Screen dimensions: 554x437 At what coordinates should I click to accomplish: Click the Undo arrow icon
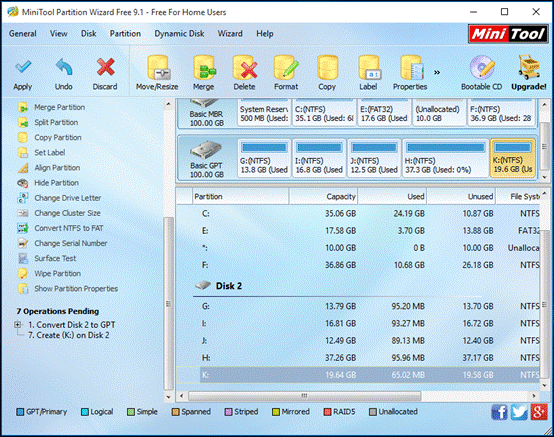64,67
